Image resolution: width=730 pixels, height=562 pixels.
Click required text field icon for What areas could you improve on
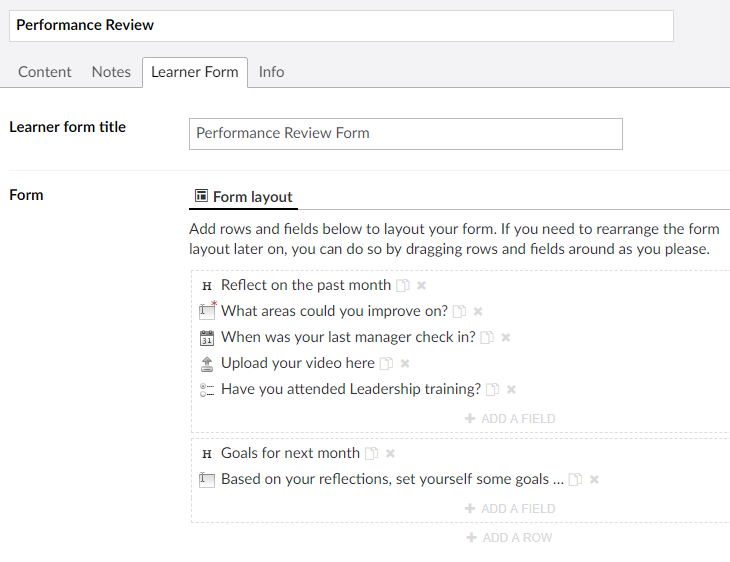[208, 310]
